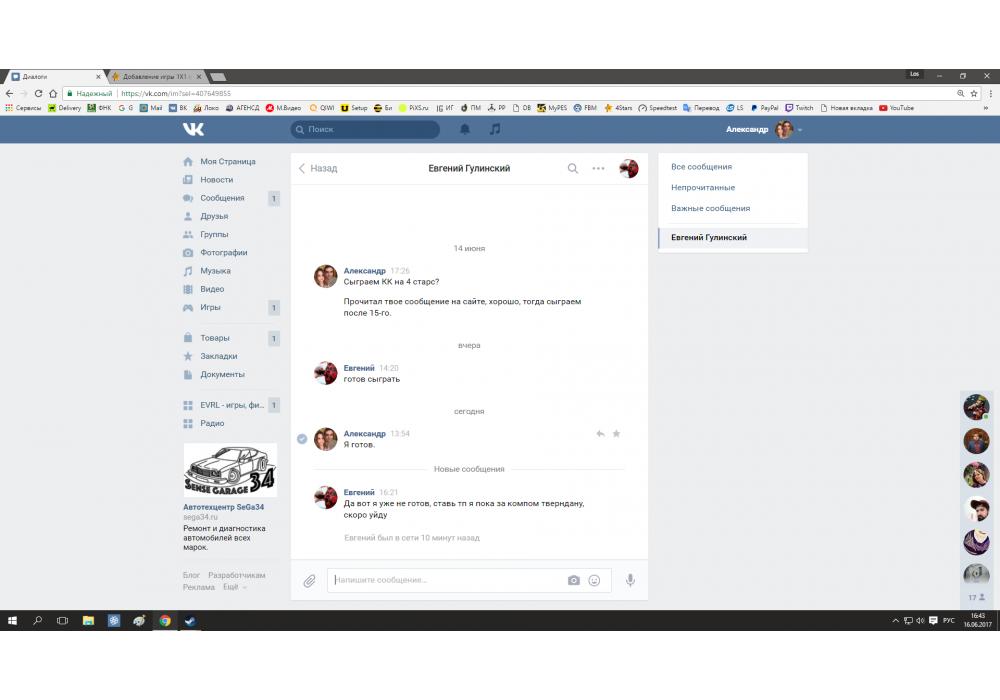Click the message input field

tap(445, 580)
